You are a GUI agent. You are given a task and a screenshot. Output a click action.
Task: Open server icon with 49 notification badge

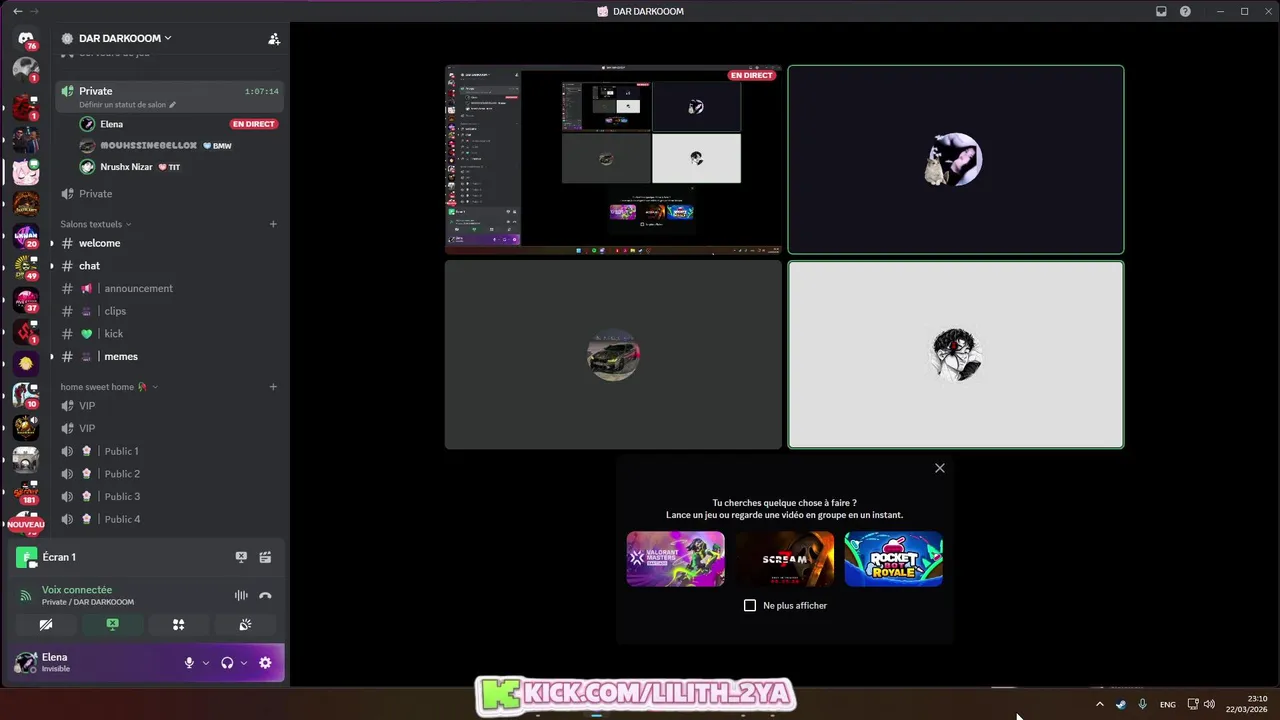(26, 268)
